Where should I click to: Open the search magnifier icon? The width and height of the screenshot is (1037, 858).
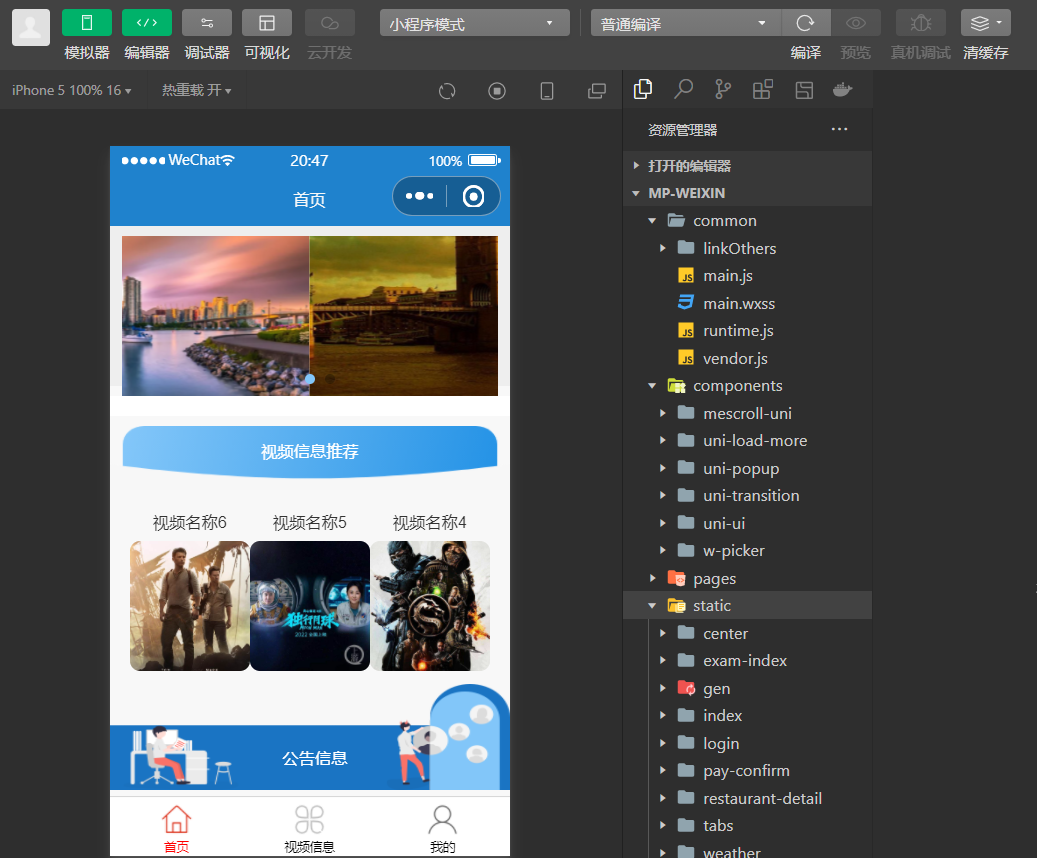pos(683,89)
